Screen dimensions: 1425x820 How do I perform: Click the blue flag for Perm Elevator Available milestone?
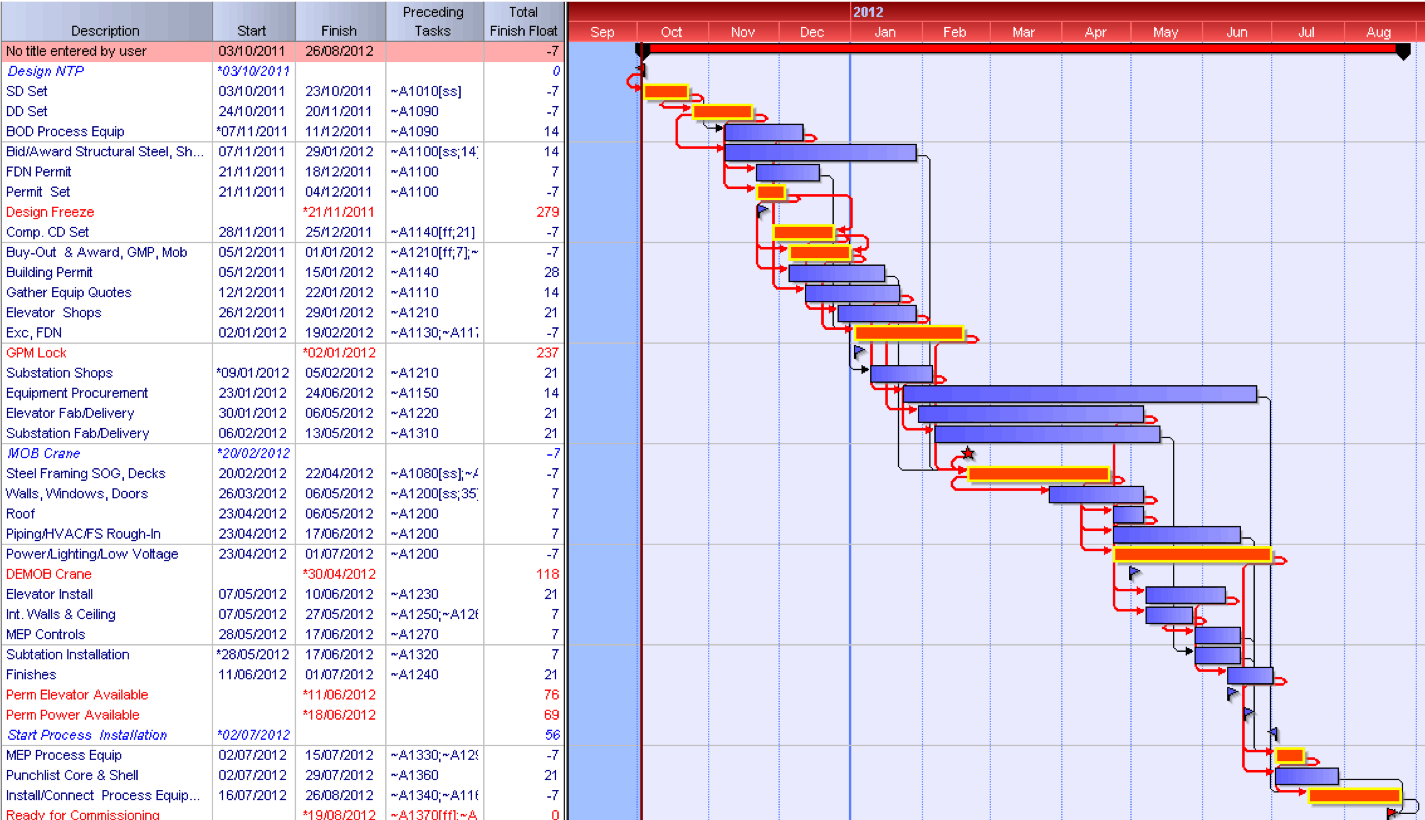(1230, 693)
